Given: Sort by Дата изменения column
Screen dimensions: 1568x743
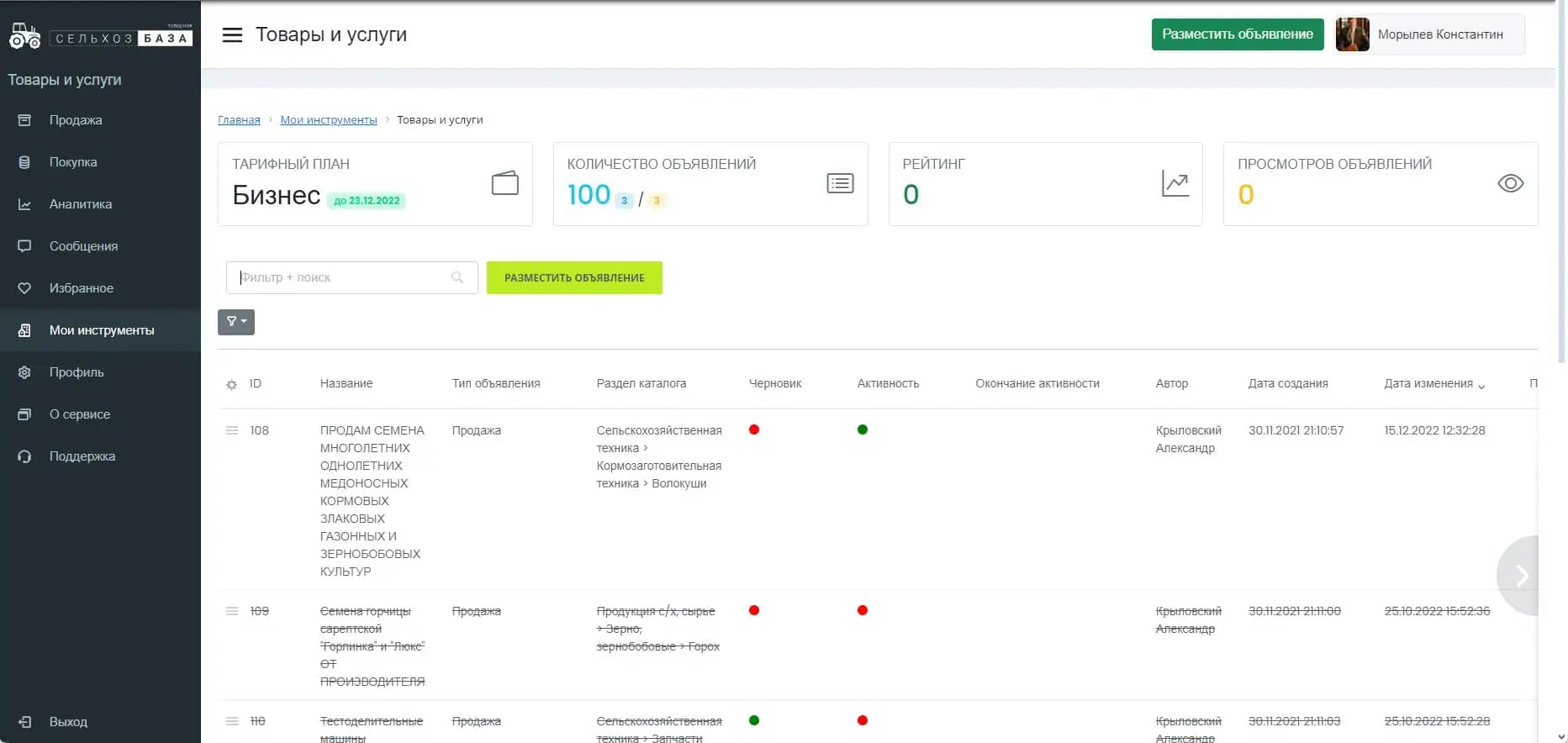Looking at the screenshot, I should tap(1428, 383).
